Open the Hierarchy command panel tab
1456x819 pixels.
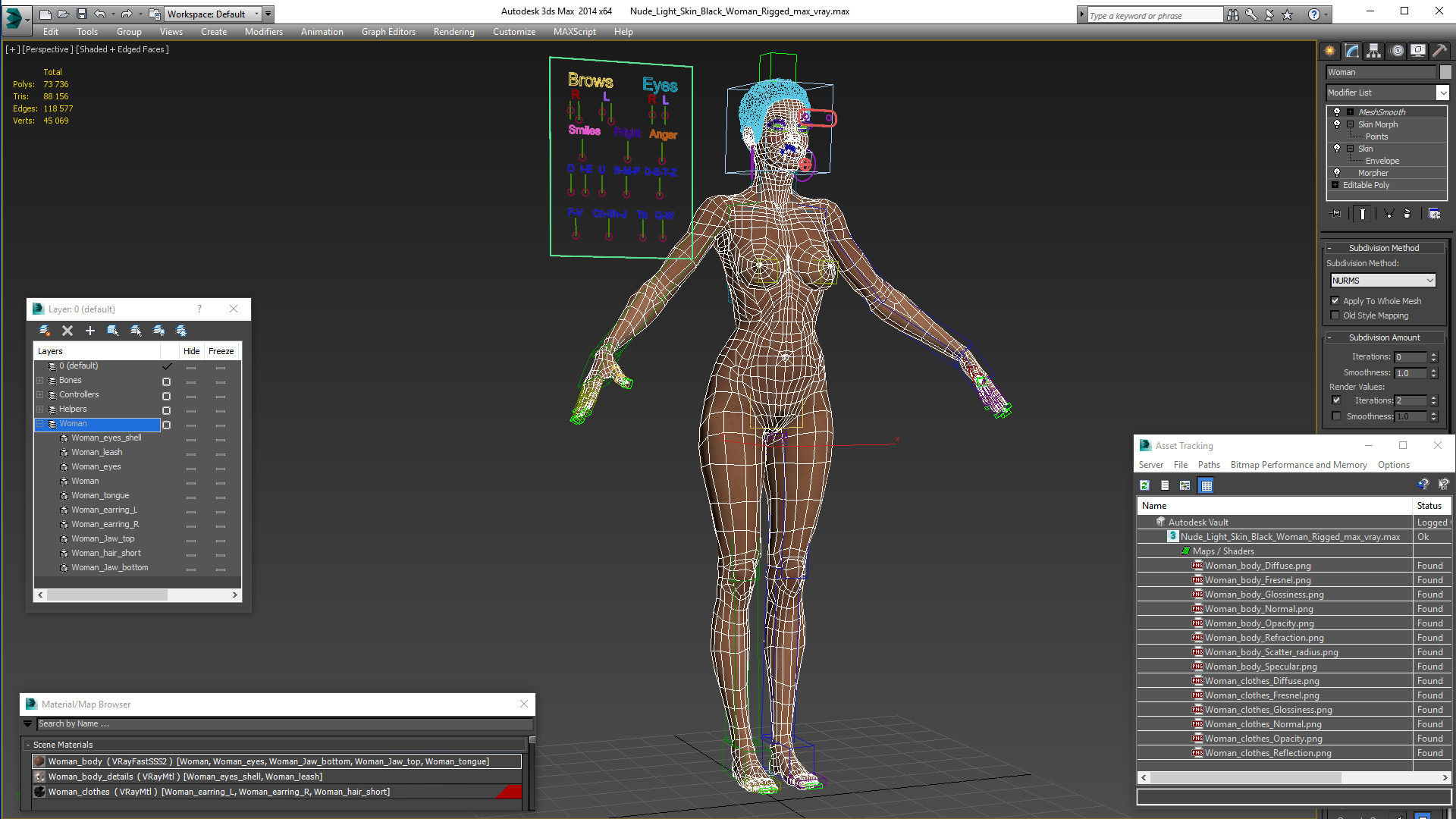[x=1374, y=51]
